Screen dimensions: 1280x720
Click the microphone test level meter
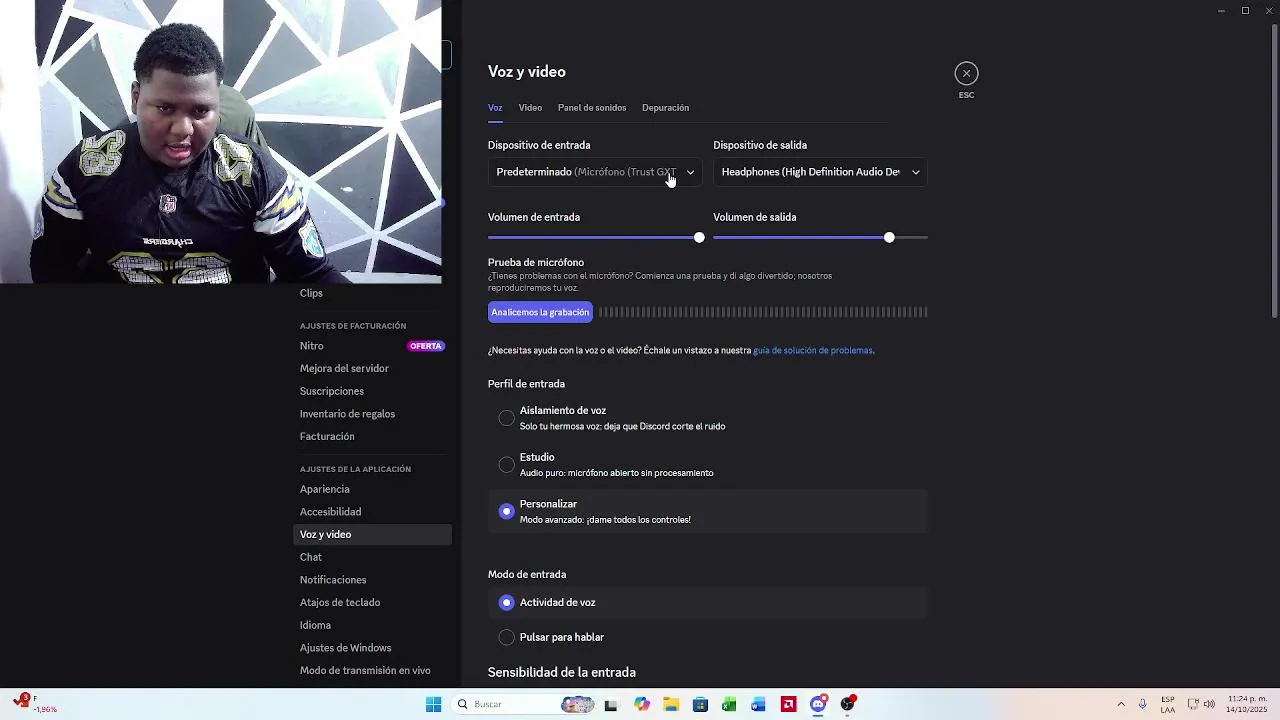pyautogui.click(x=763, y=312)
